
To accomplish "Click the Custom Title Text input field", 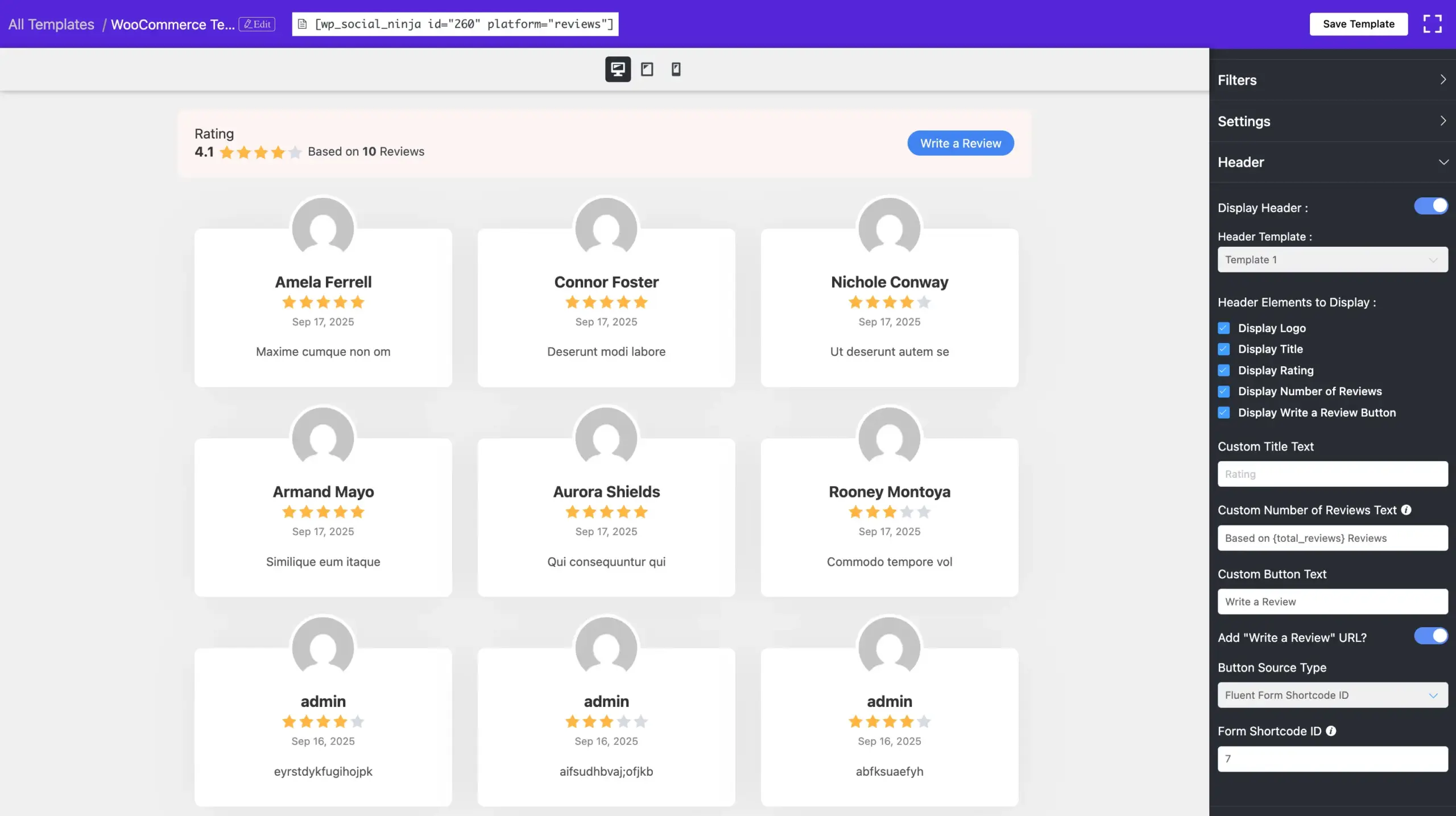I will coord(1332,474).
